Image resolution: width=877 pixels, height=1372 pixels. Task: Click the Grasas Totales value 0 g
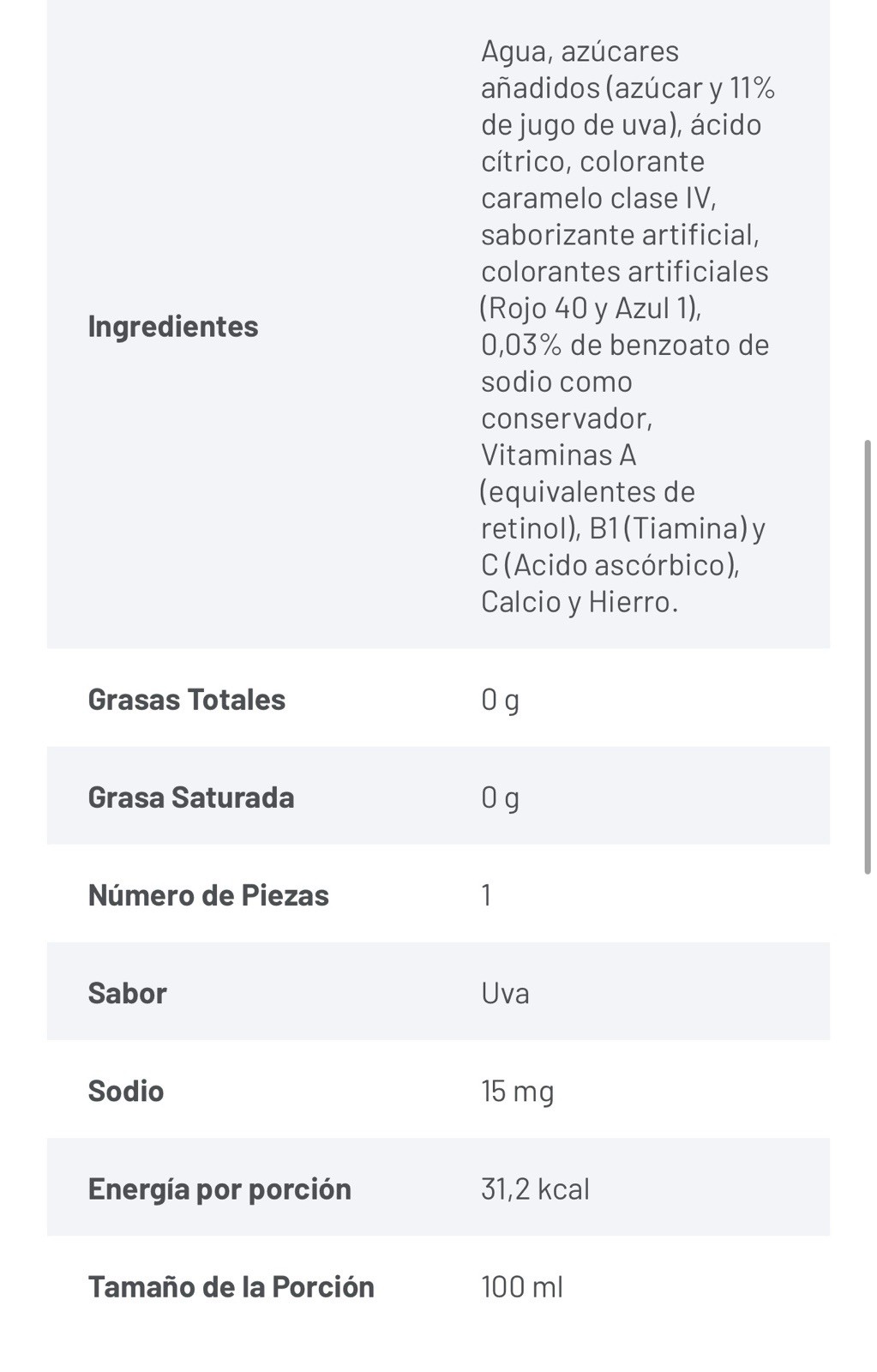coord(500,700)
